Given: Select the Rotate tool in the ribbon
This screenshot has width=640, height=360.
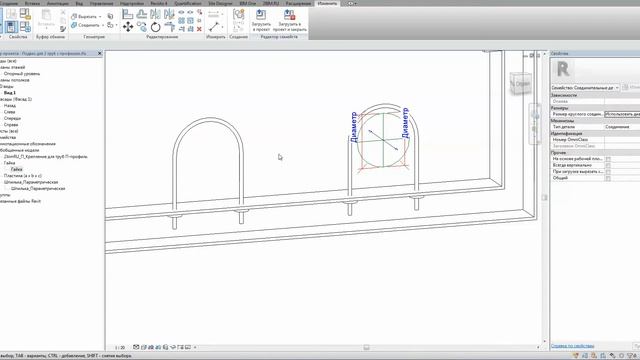Looking at the screenshot, I should click(156, 27).
